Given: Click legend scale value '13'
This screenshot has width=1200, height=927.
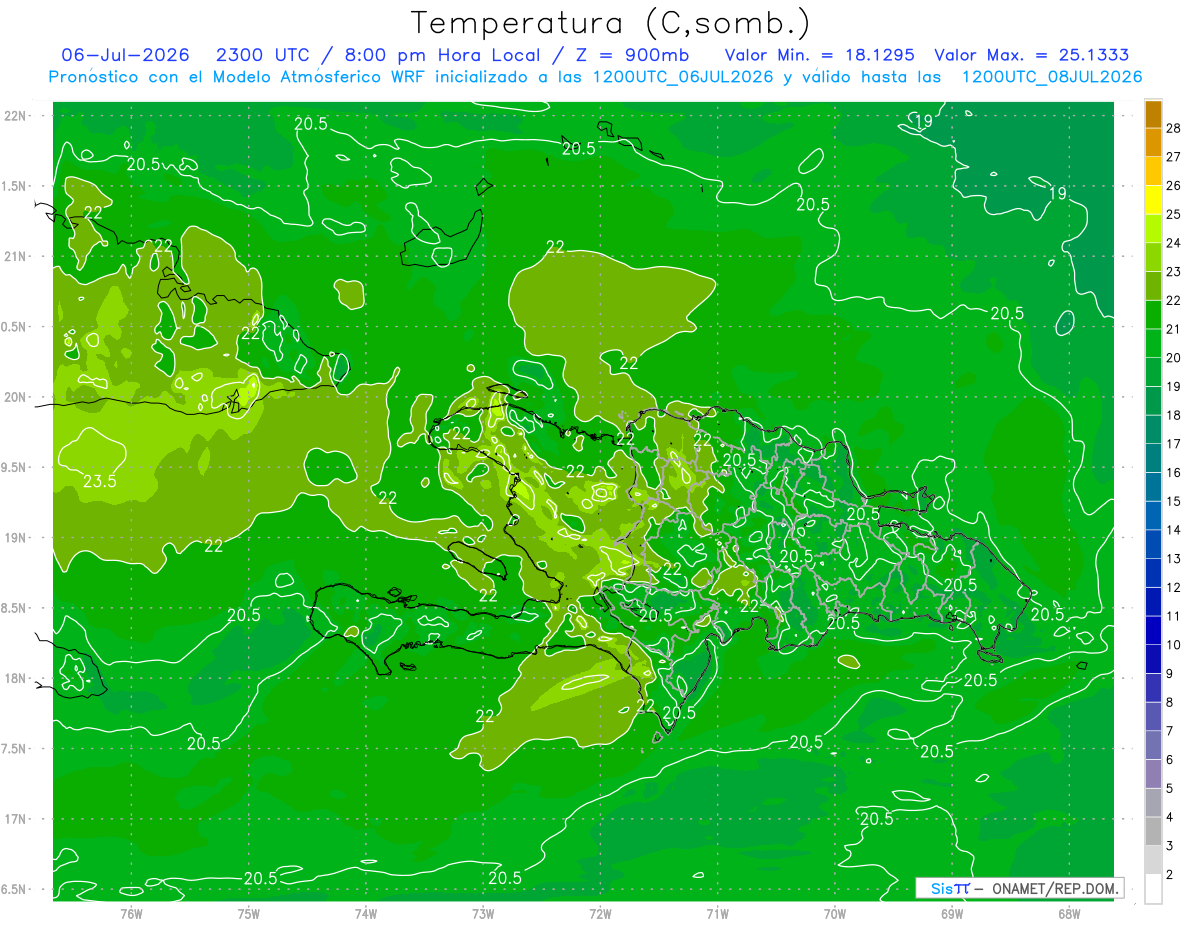Looking at the screenshot, I should (x=1174, y=559).
